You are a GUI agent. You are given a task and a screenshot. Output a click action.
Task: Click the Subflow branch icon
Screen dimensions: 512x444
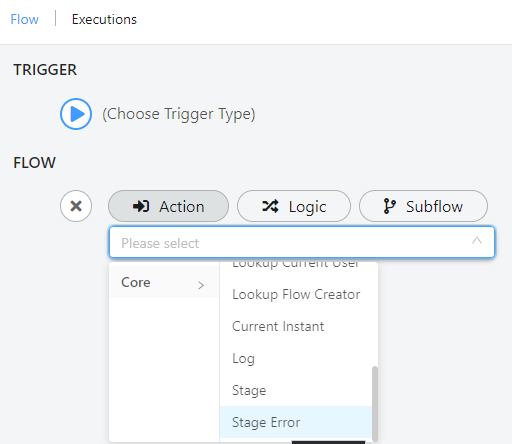pyautogui.click(x=389, y=206)
